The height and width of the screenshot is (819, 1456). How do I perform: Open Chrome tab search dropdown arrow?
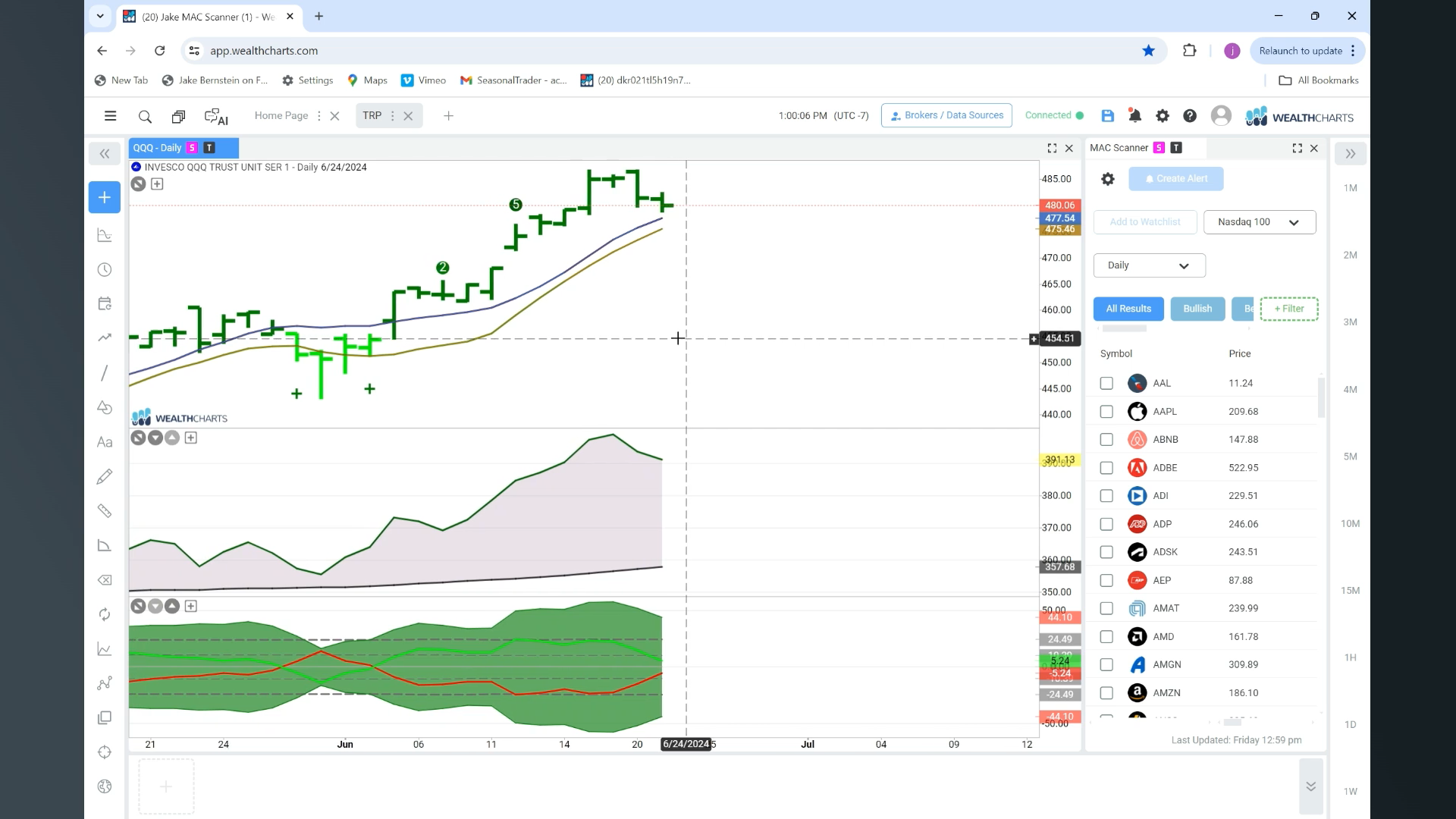(100, 16)
